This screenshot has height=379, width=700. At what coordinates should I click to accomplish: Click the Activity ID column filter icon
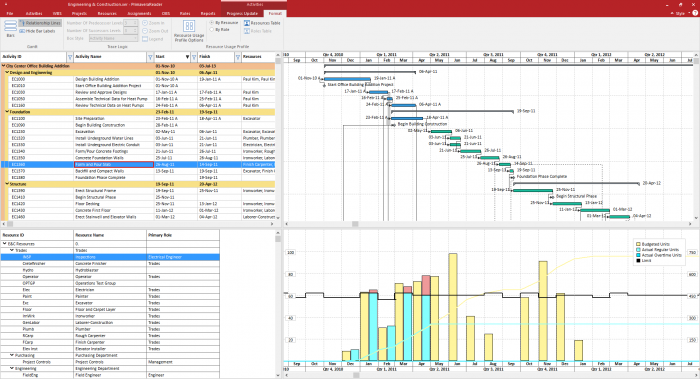tap(70, 57)
